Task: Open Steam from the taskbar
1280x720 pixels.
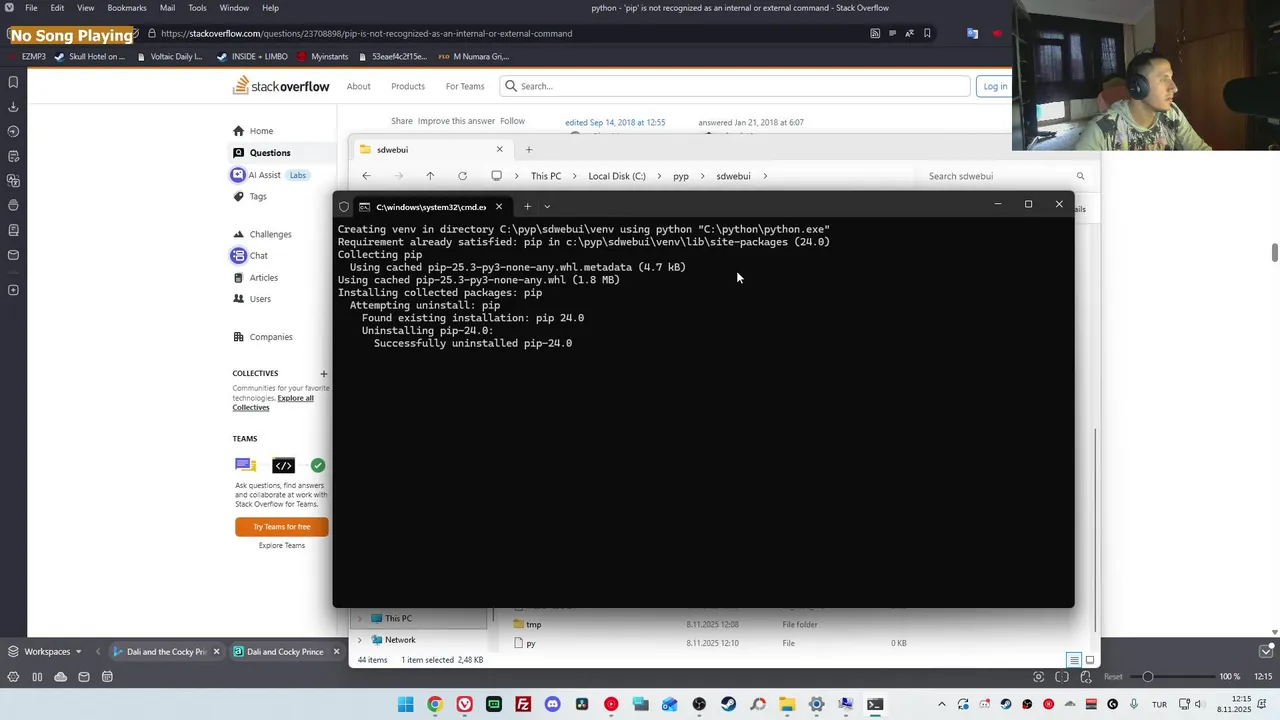Action: [x=728, y=704]
